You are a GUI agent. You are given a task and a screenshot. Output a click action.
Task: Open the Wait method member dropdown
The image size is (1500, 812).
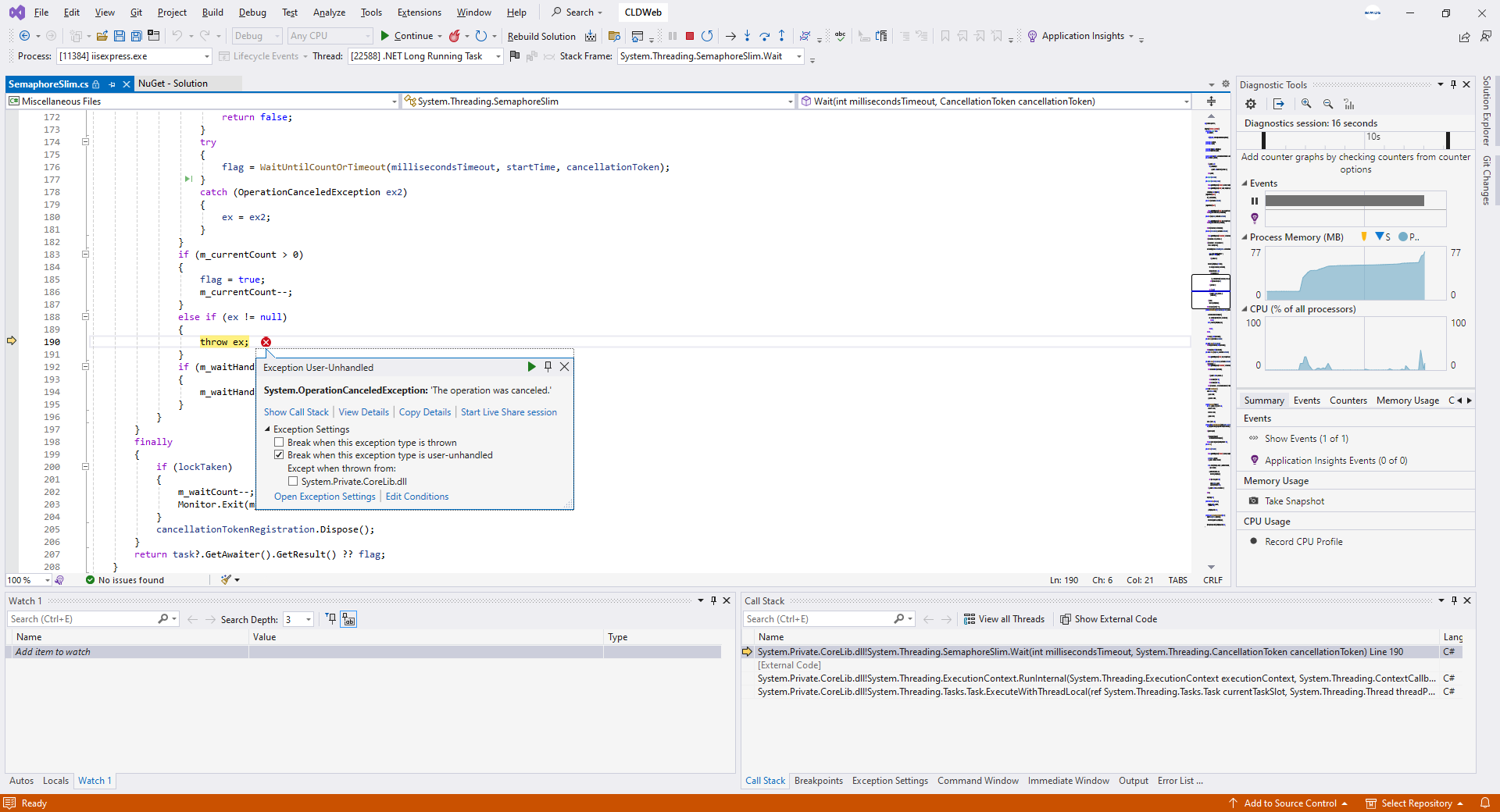click(x=995, y=101)
